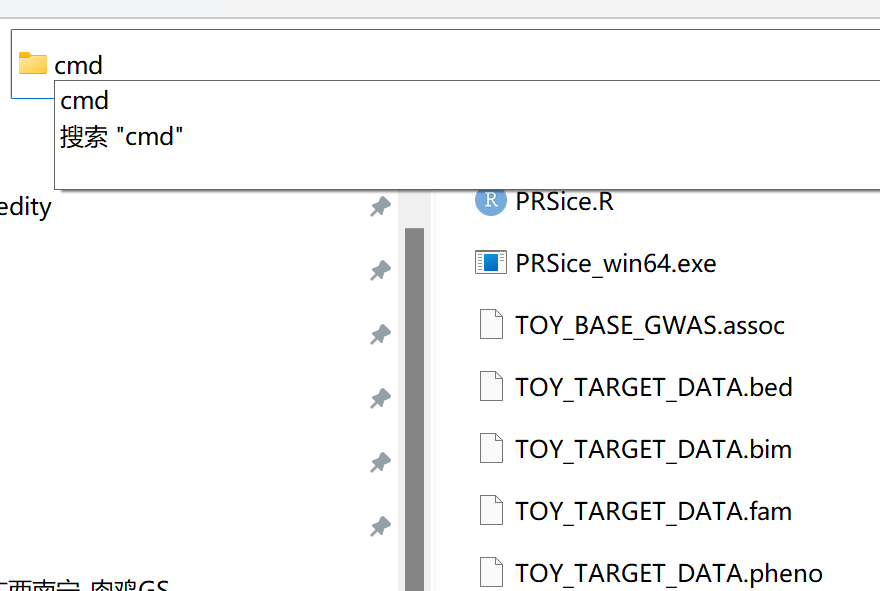The width and height of the screenshot is (880, 591).
Task: Launch the PRSice_win64.exe application icon
Action: point(490,263)
